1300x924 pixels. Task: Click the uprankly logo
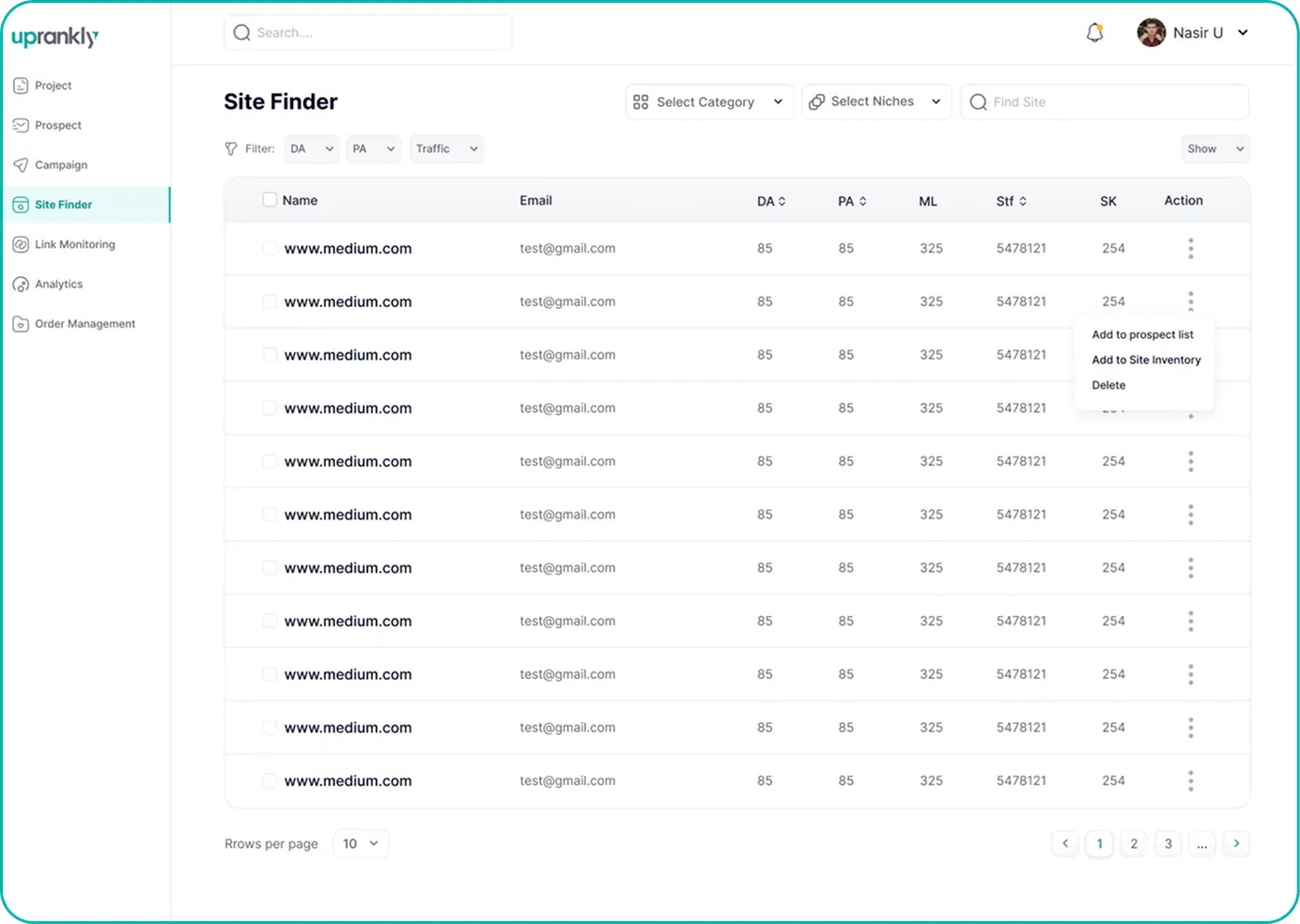[54, 37]
